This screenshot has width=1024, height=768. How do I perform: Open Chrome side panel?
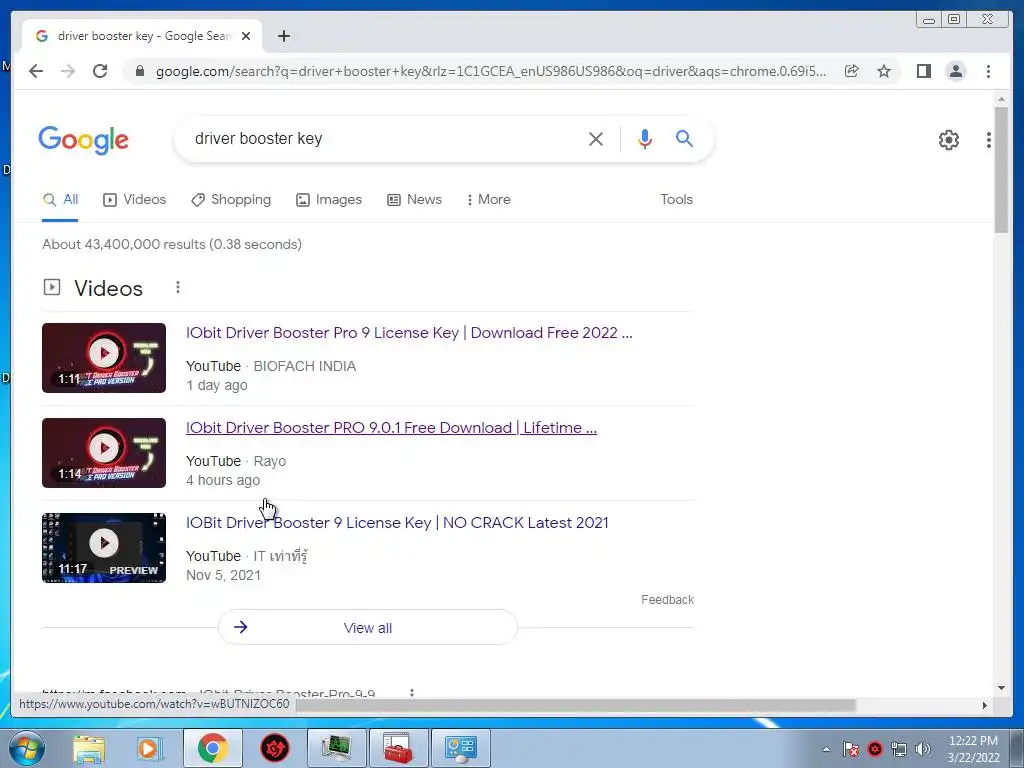click(923, 71)
